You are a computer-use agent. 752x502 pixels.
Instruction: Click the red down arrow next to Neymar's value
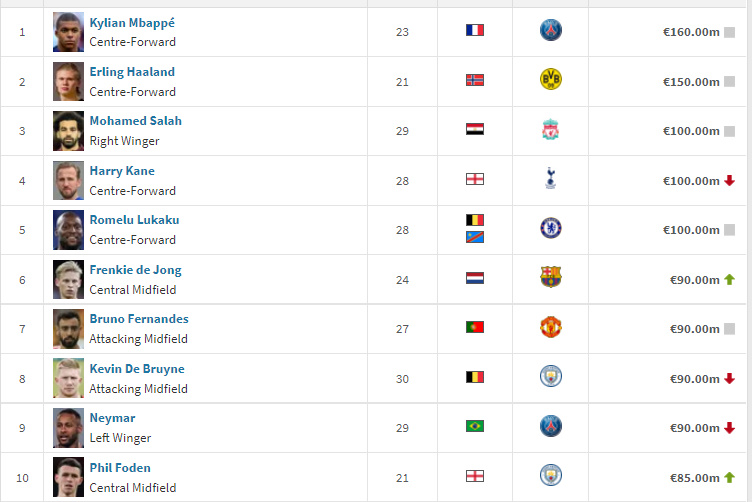pyautogui.click(x=729, y=428)
